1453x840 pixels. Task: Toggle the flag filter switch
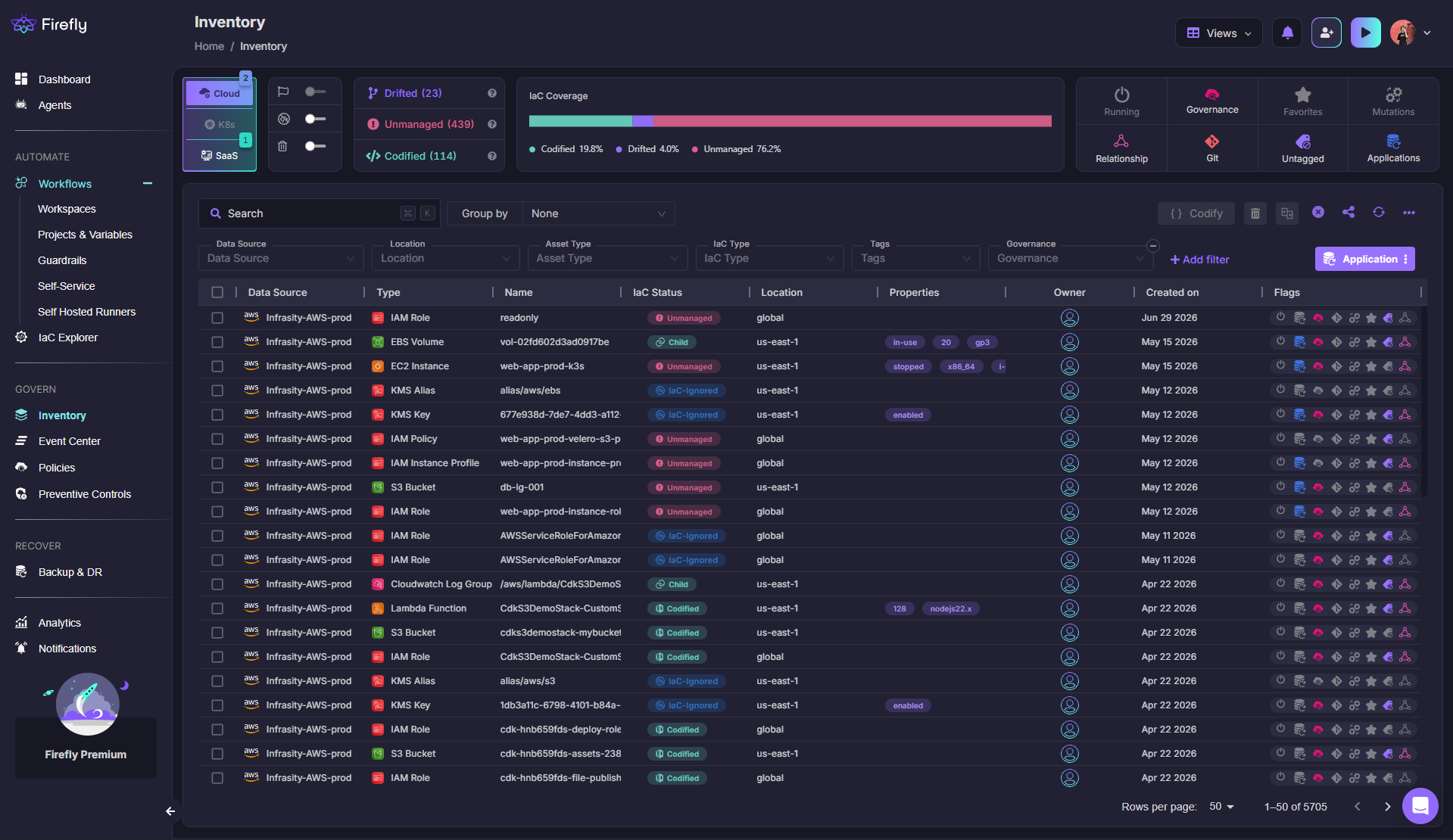315,92
